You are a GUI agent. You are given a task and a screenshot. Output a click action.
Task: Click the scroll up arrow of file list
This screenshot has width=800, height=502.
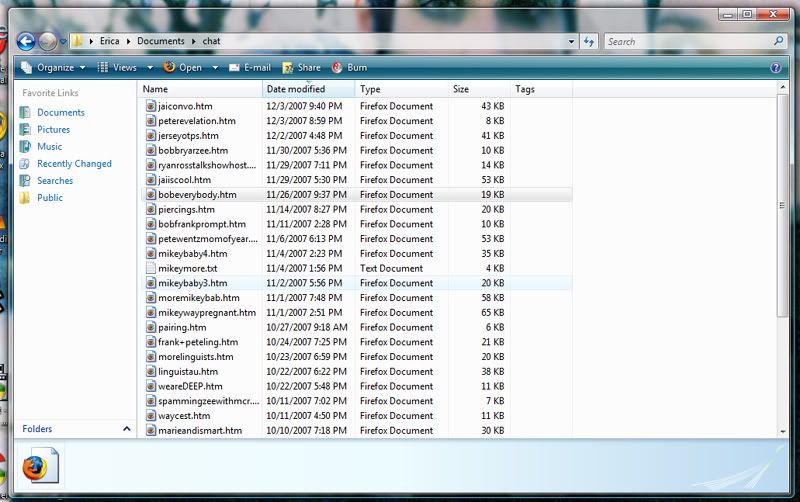coord(783,88)
